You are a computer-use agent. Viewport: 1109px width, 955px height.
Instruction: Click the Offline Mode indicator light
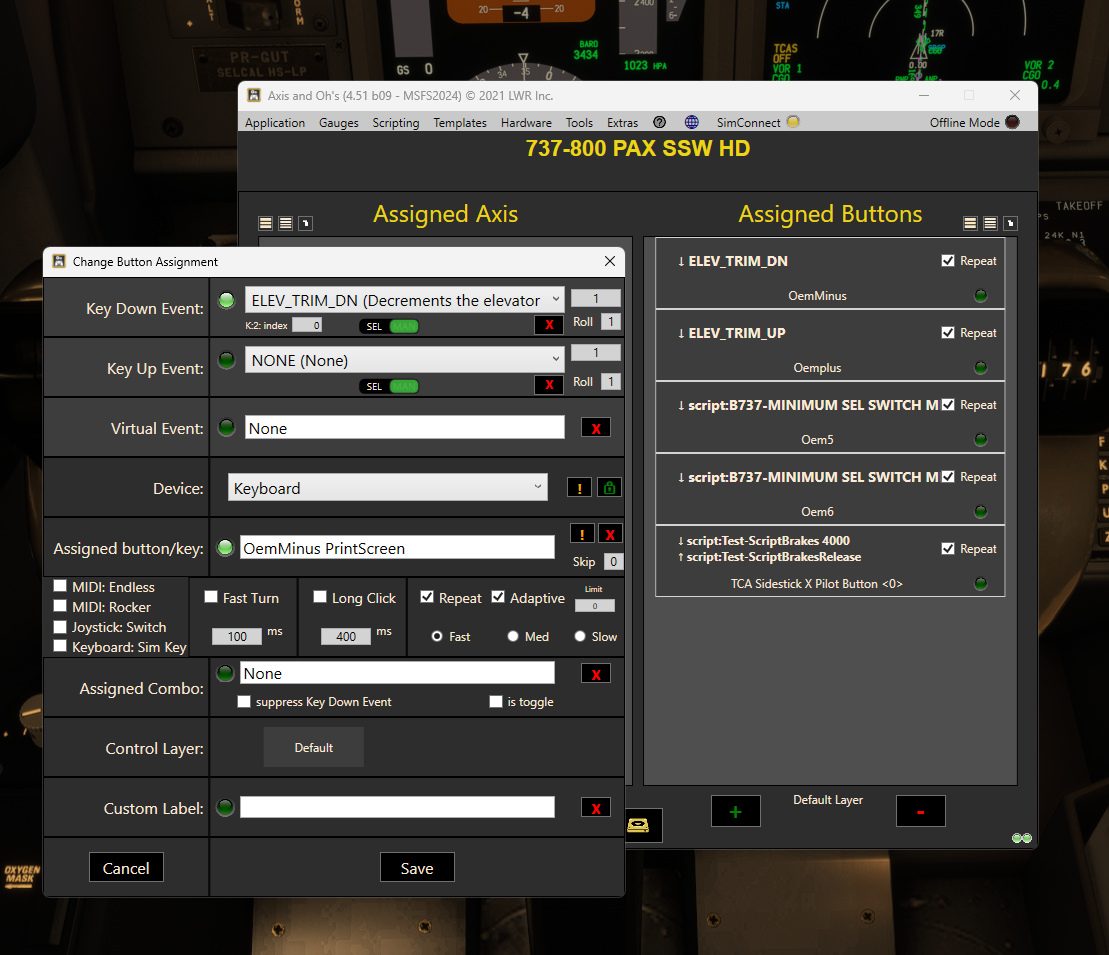tap(1012, 122)
